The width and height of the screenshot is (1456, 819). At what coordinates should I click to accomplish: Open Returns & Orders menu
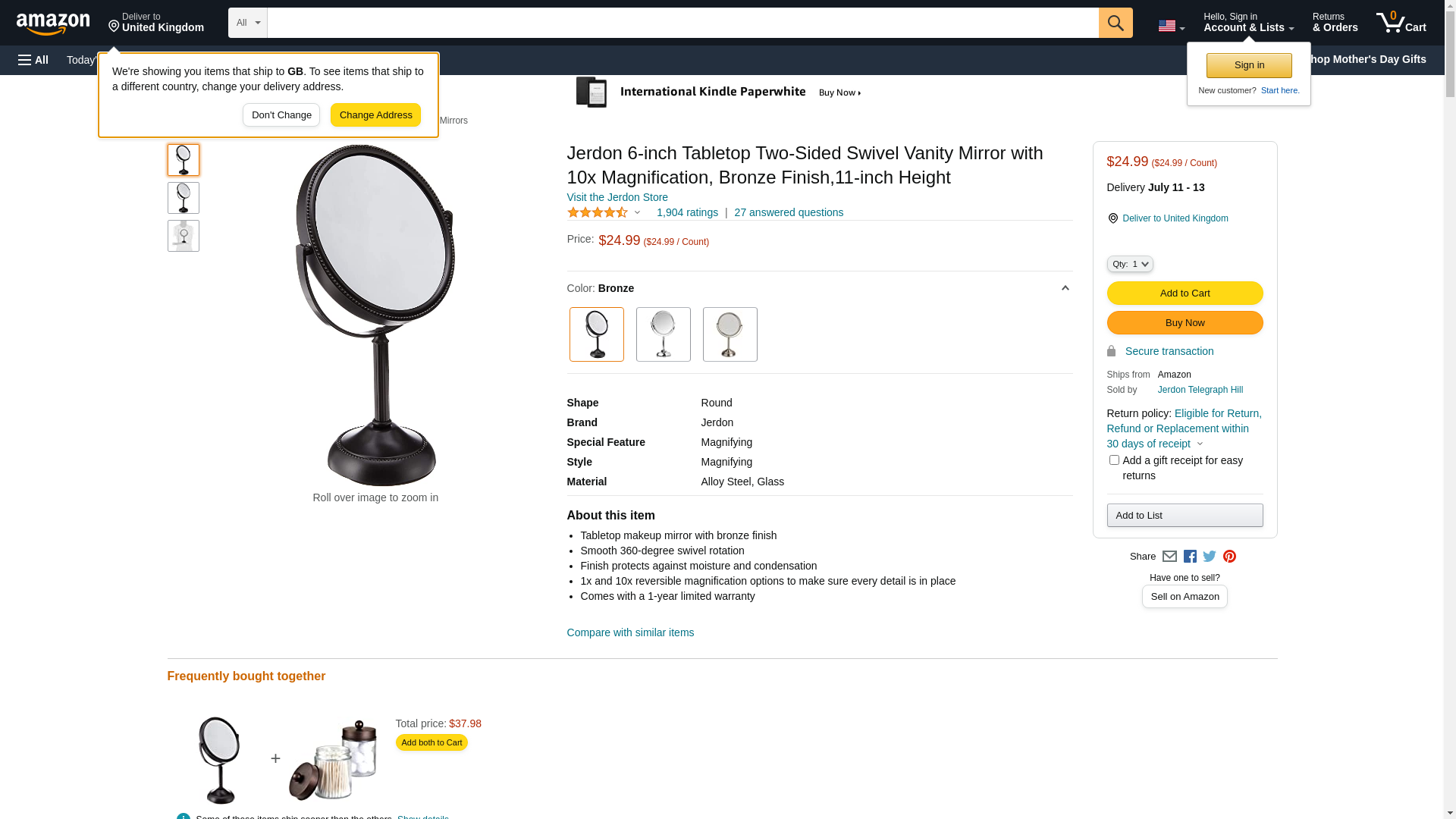click(1335, 23)
